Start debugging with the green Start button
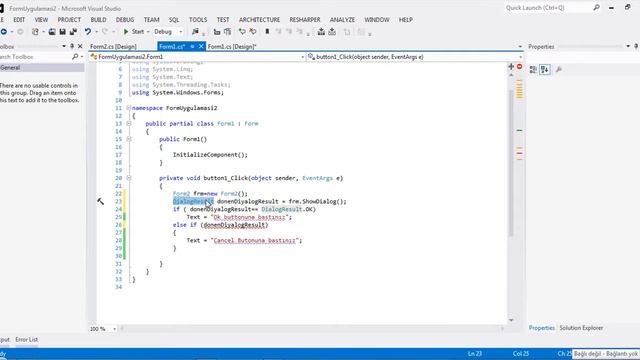This screenshot has width=640, height=360. pyautogui.click(x=133, y=32)
